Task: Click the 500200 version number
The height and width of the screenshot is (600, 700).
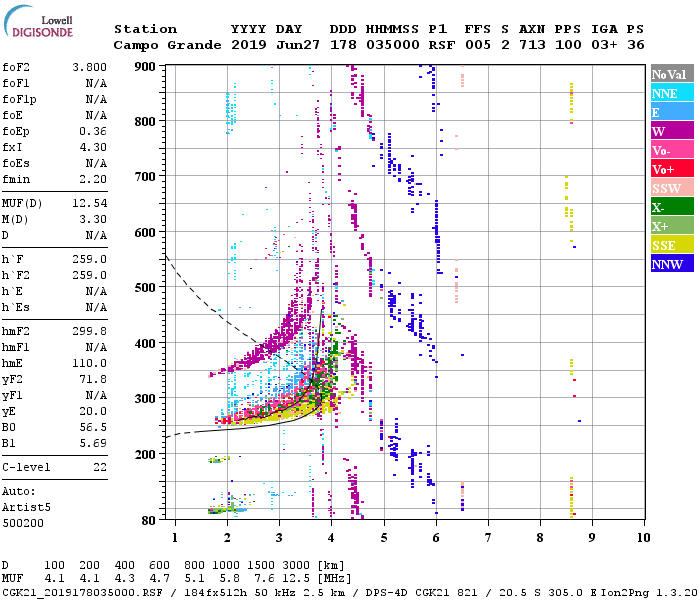Action: [23, 523]
